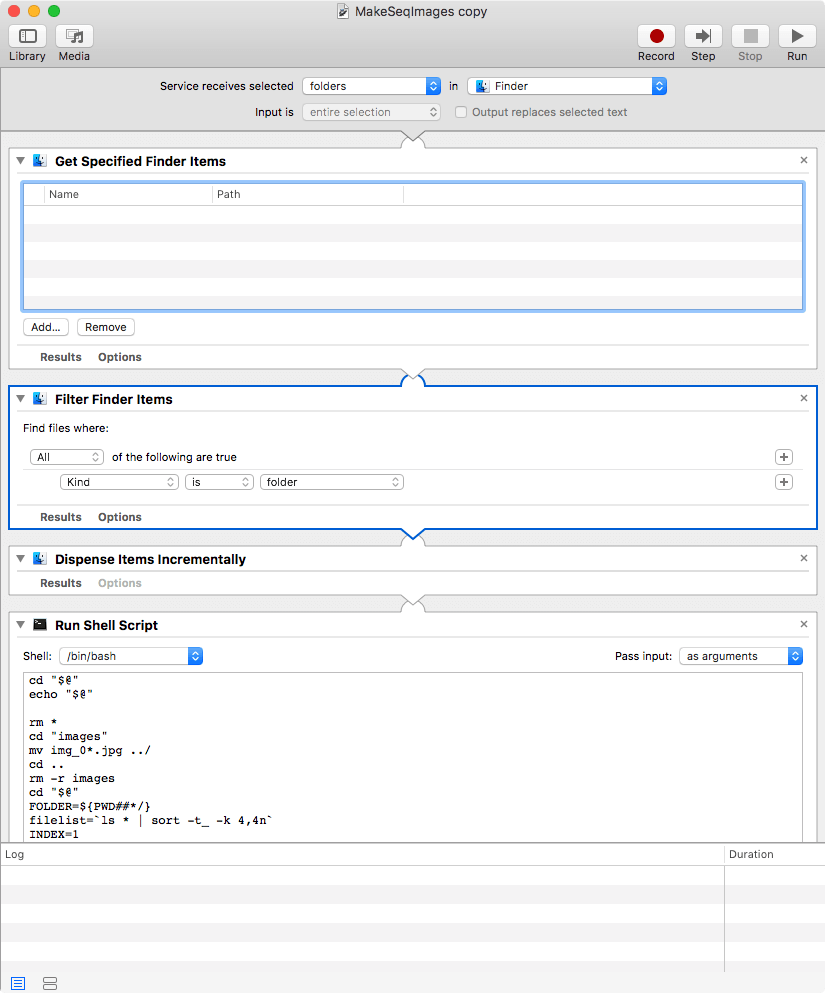The height and width of the screenshot is (993, 825).
Task: Add criterion using plus next to folder
Action: tap(784, 482)
